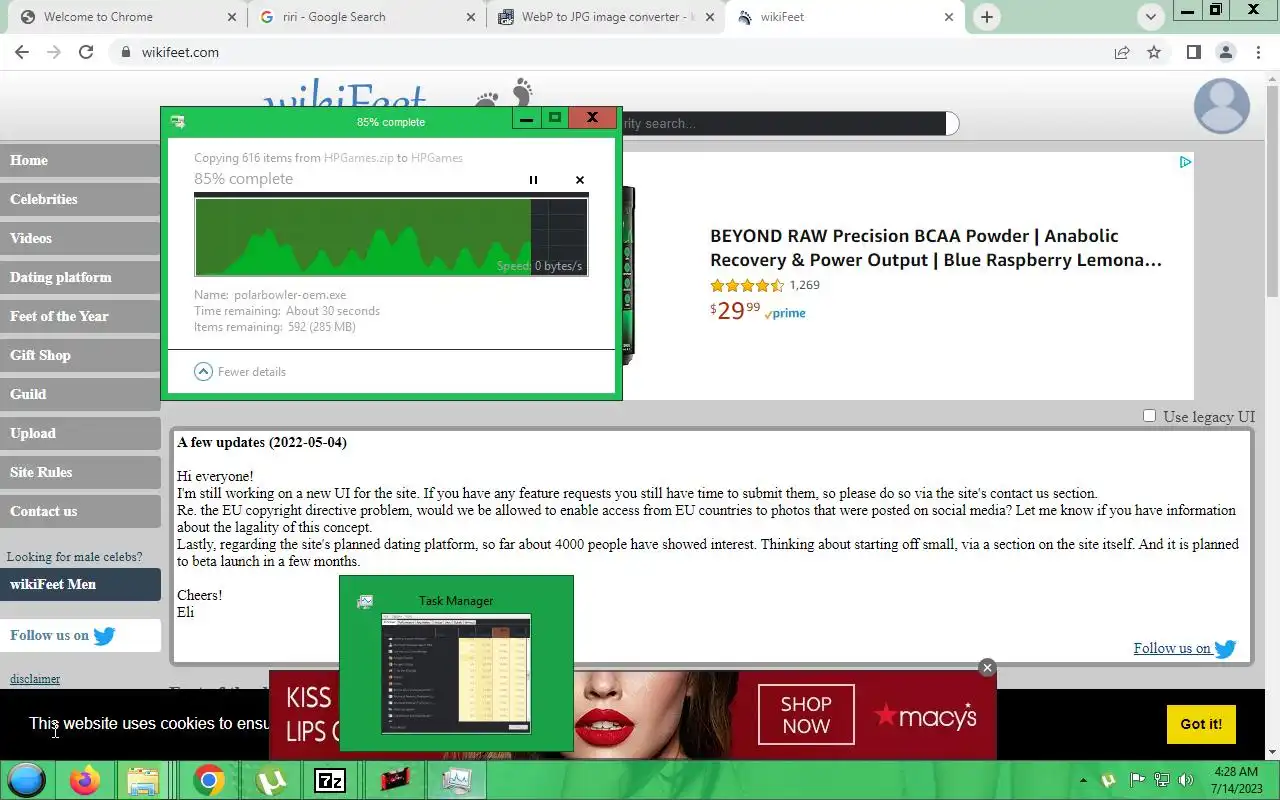Open the Celebrities section
1280x800 pixels.
pyautogui.click(x=80, y=199)
